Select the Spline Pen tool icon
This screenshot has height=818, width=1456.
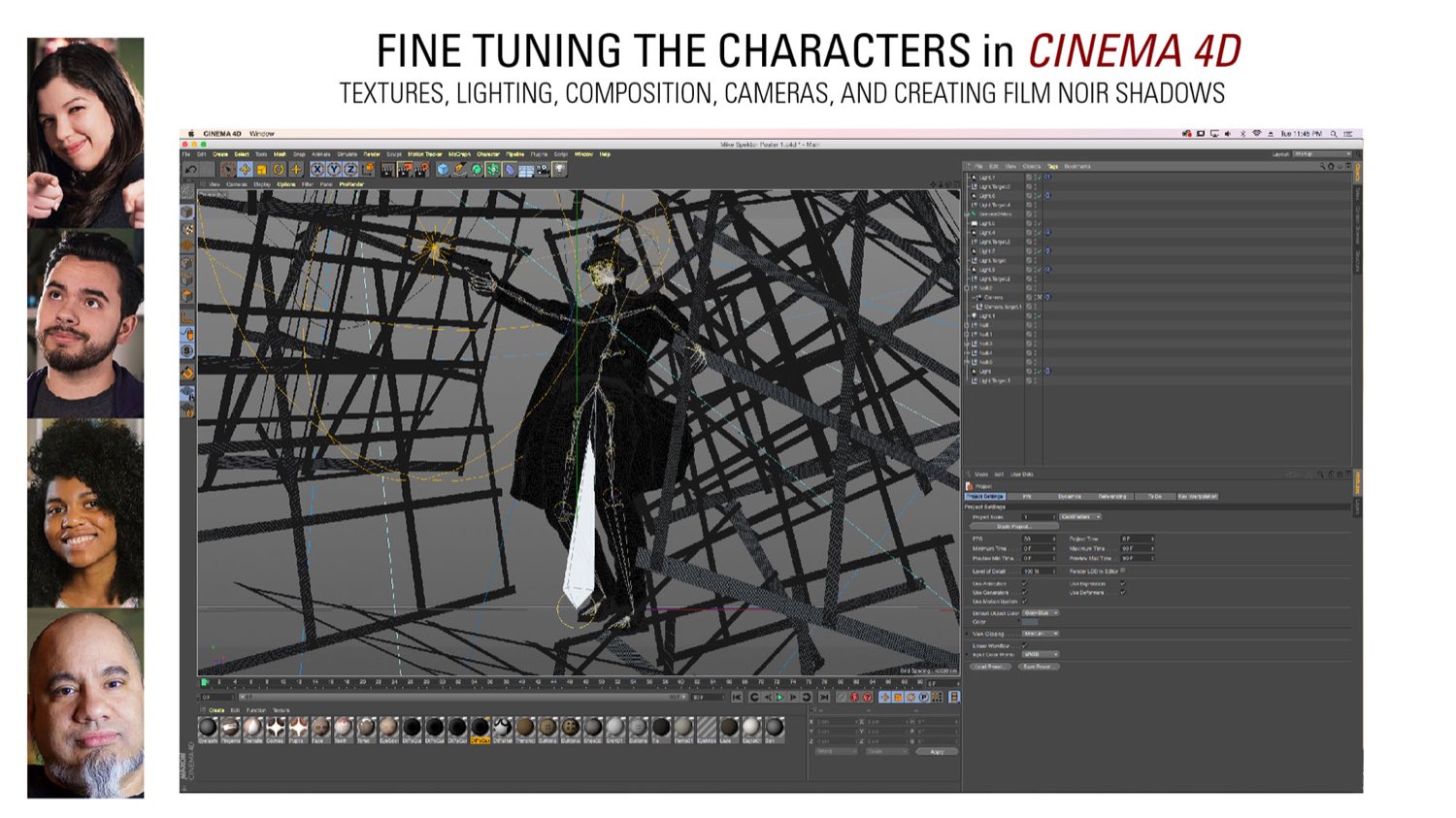(459, 170)
